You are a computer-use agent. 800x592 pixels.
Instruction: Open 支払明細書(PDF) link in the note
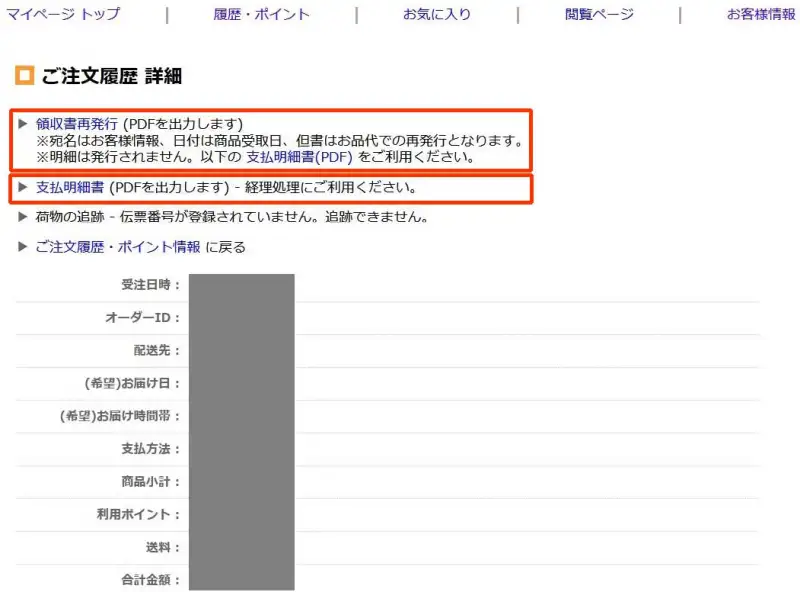pos(299,157)
